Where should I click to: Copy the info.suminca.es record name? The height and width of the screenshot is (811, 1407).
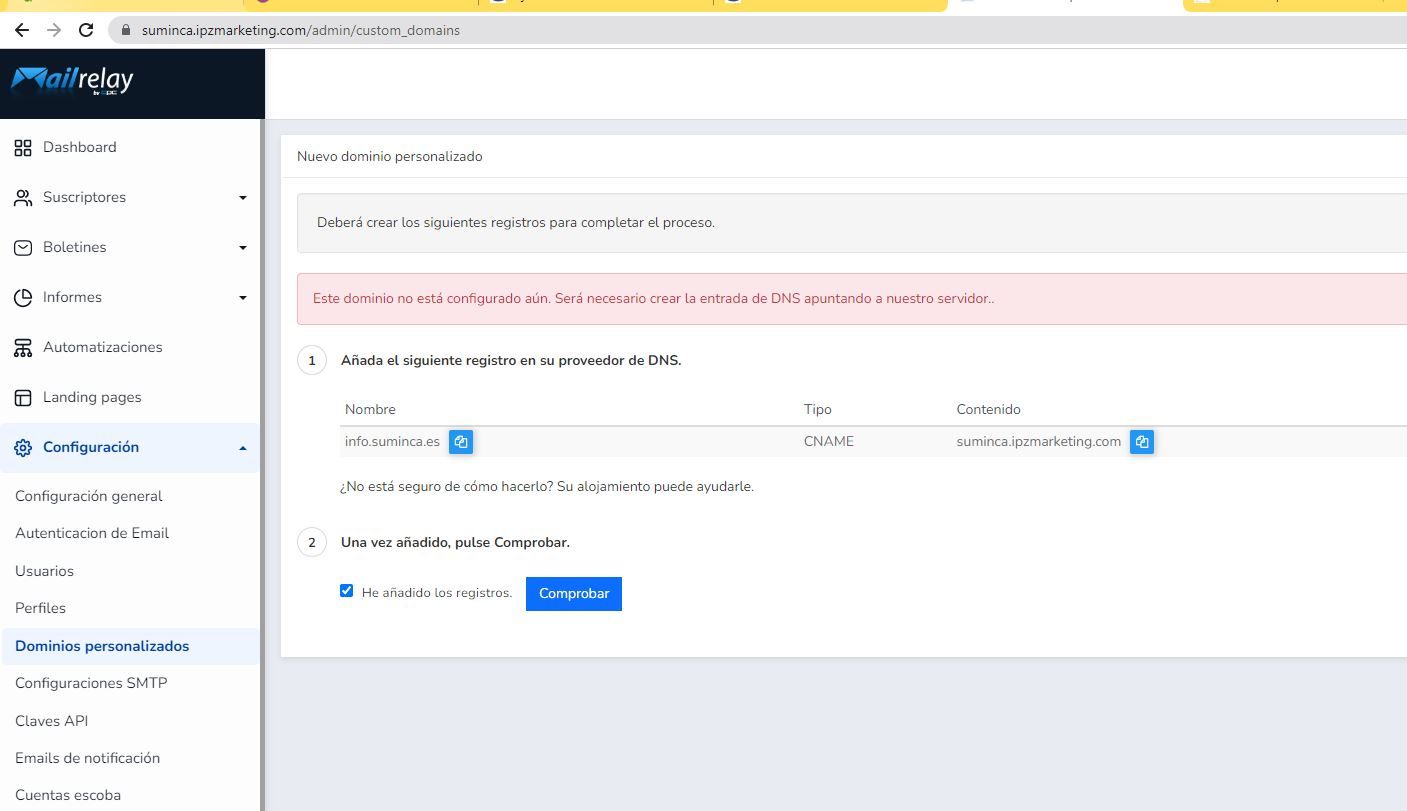tap(461, 442)
